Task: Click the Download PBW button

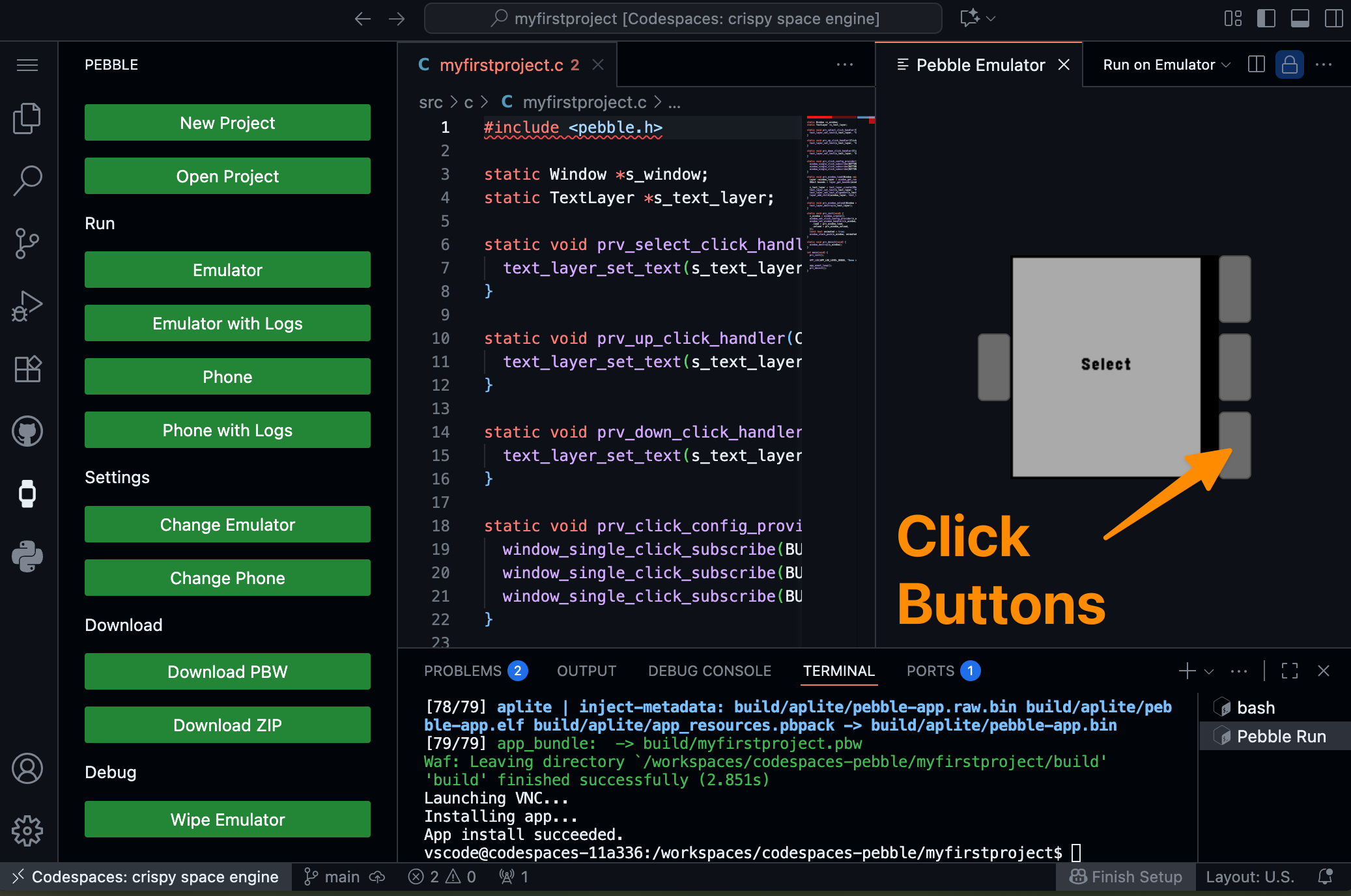Action: point(227,671)
